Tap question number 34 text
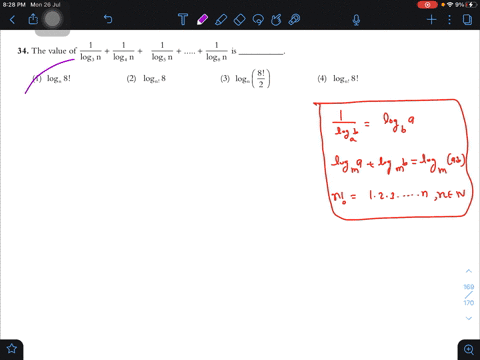 click(x=23, y=51)
